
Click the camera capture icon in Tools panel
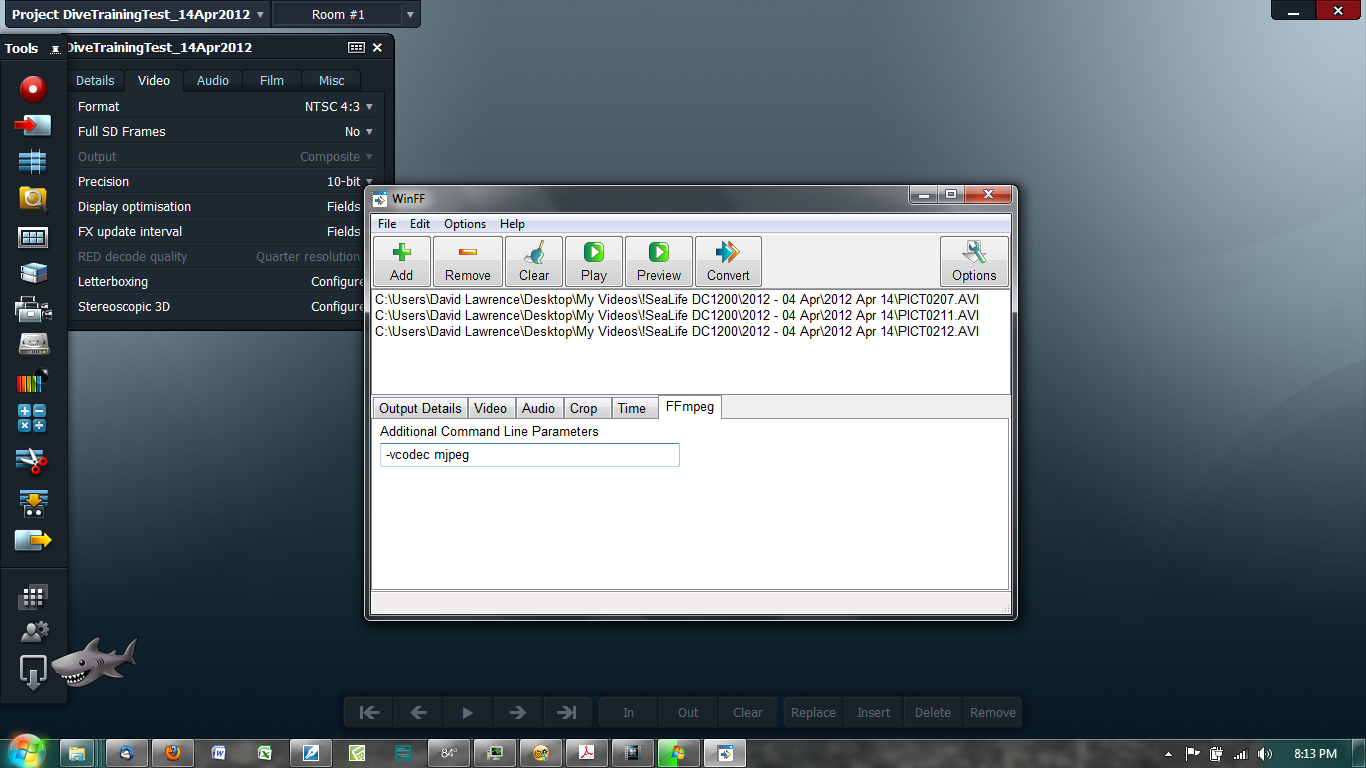pos(34,308)
